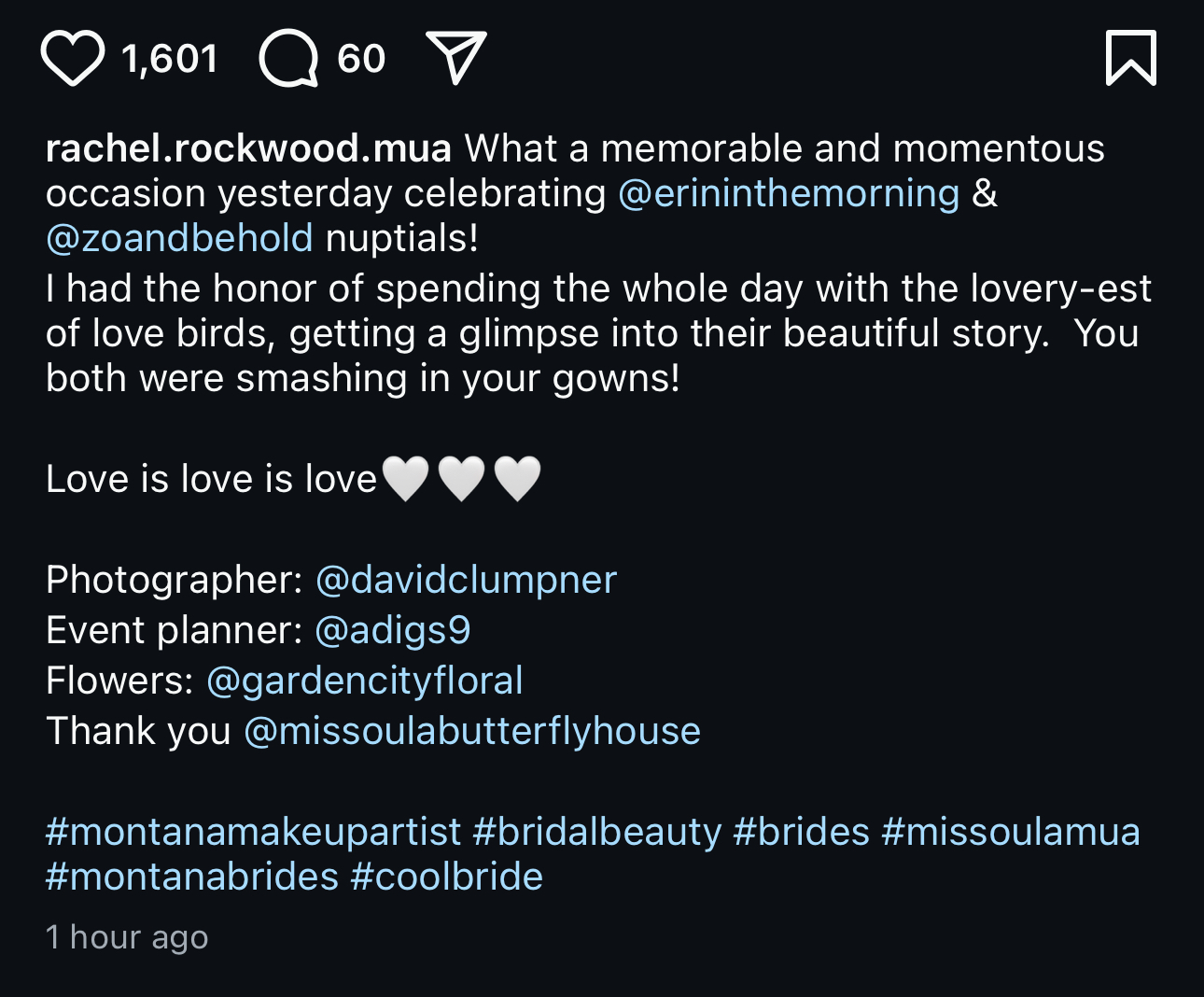Viewport: 1204px width, 997px height.
Task: Open the #bridalbeauty hashtag
Action: tap(597, 833)
